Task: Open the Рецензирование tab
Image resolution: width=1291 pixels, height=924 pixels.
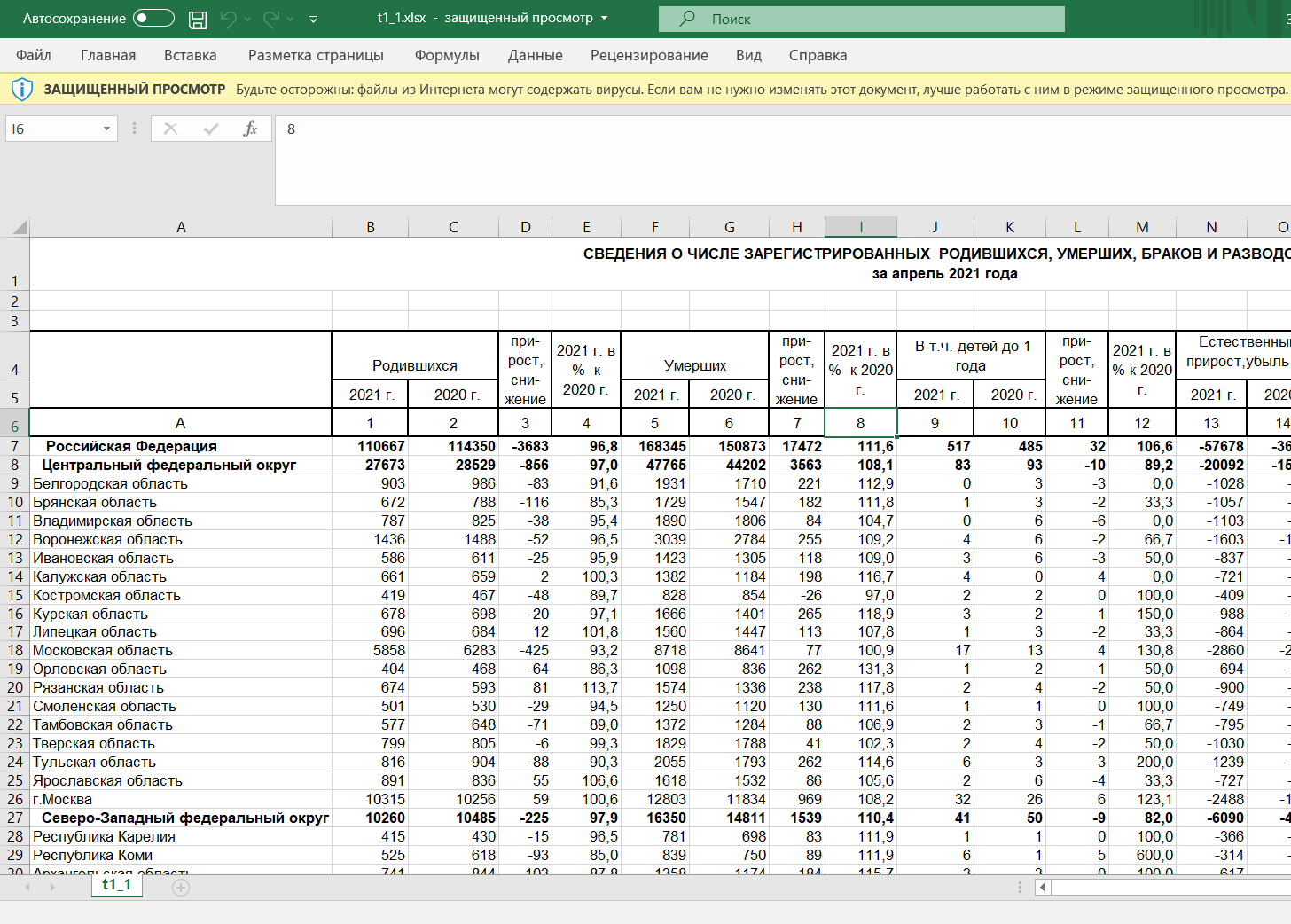Action: point(649,55)
